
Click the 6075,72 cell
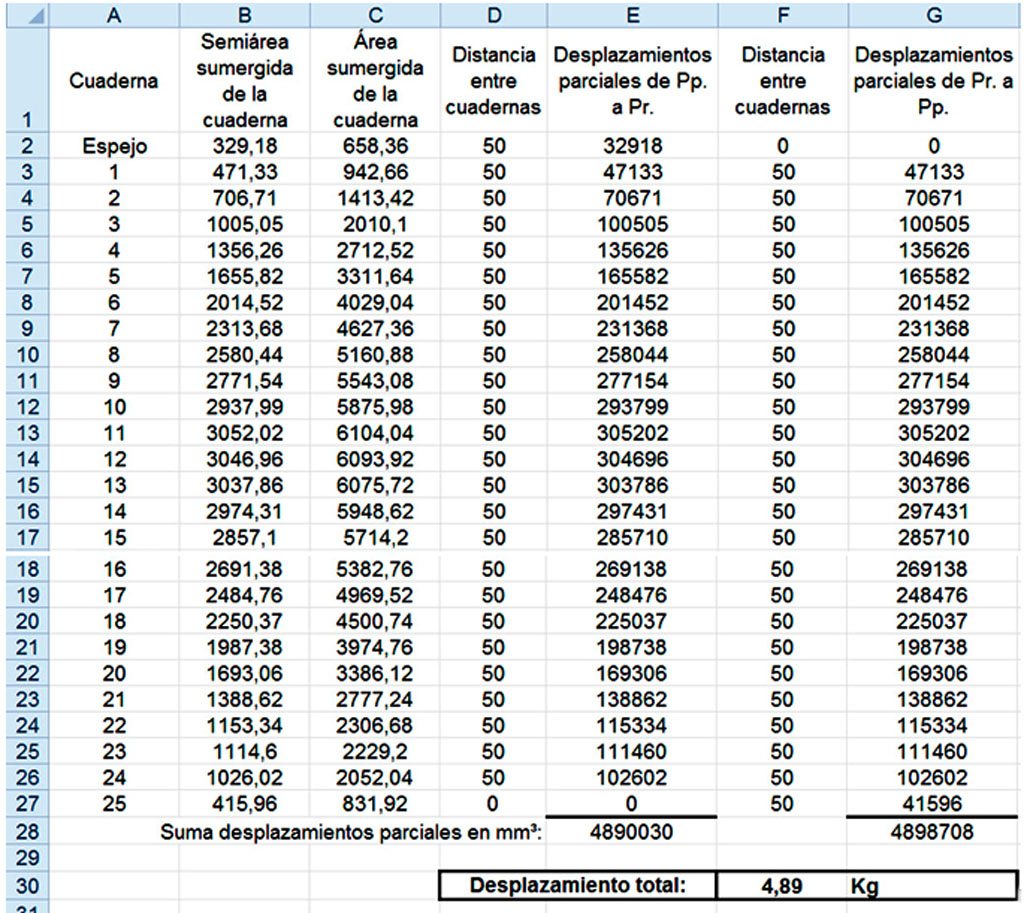375,485
